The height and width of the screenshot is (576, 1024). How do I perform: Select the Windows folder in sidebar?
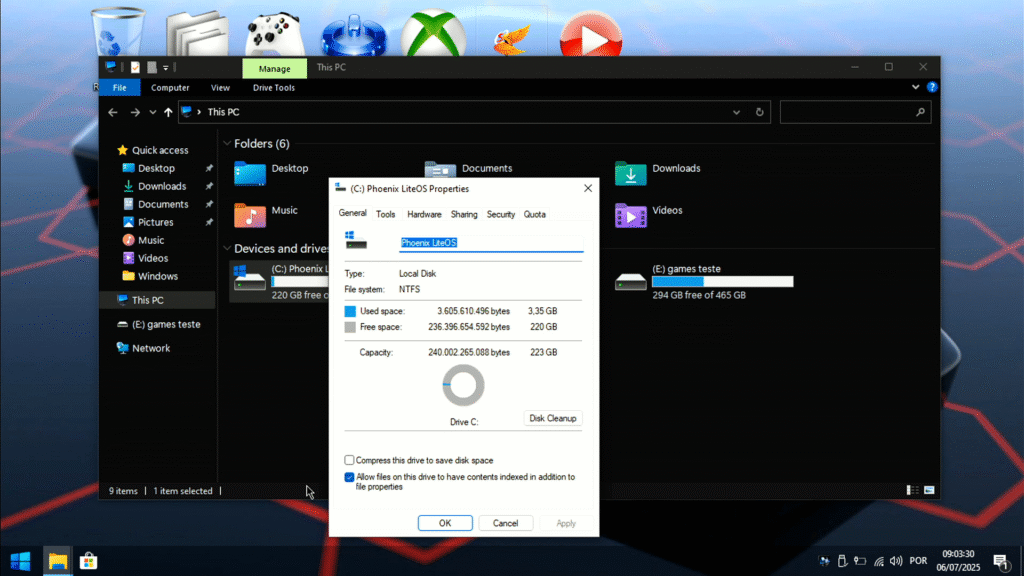(157, 276)
